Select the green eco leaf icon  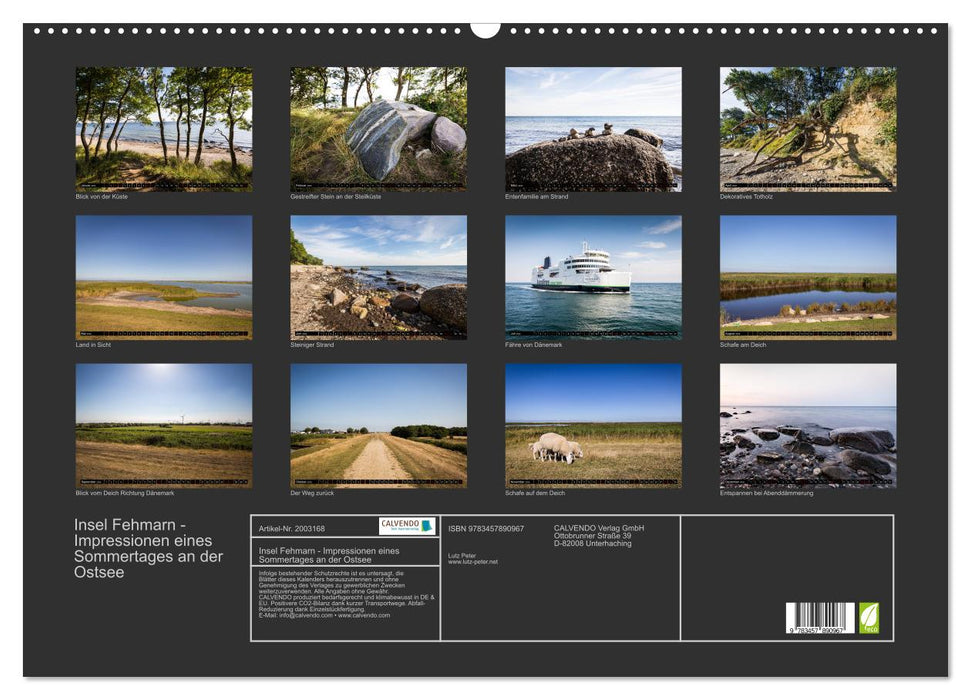pyautogui.click(x=869, y=616)
